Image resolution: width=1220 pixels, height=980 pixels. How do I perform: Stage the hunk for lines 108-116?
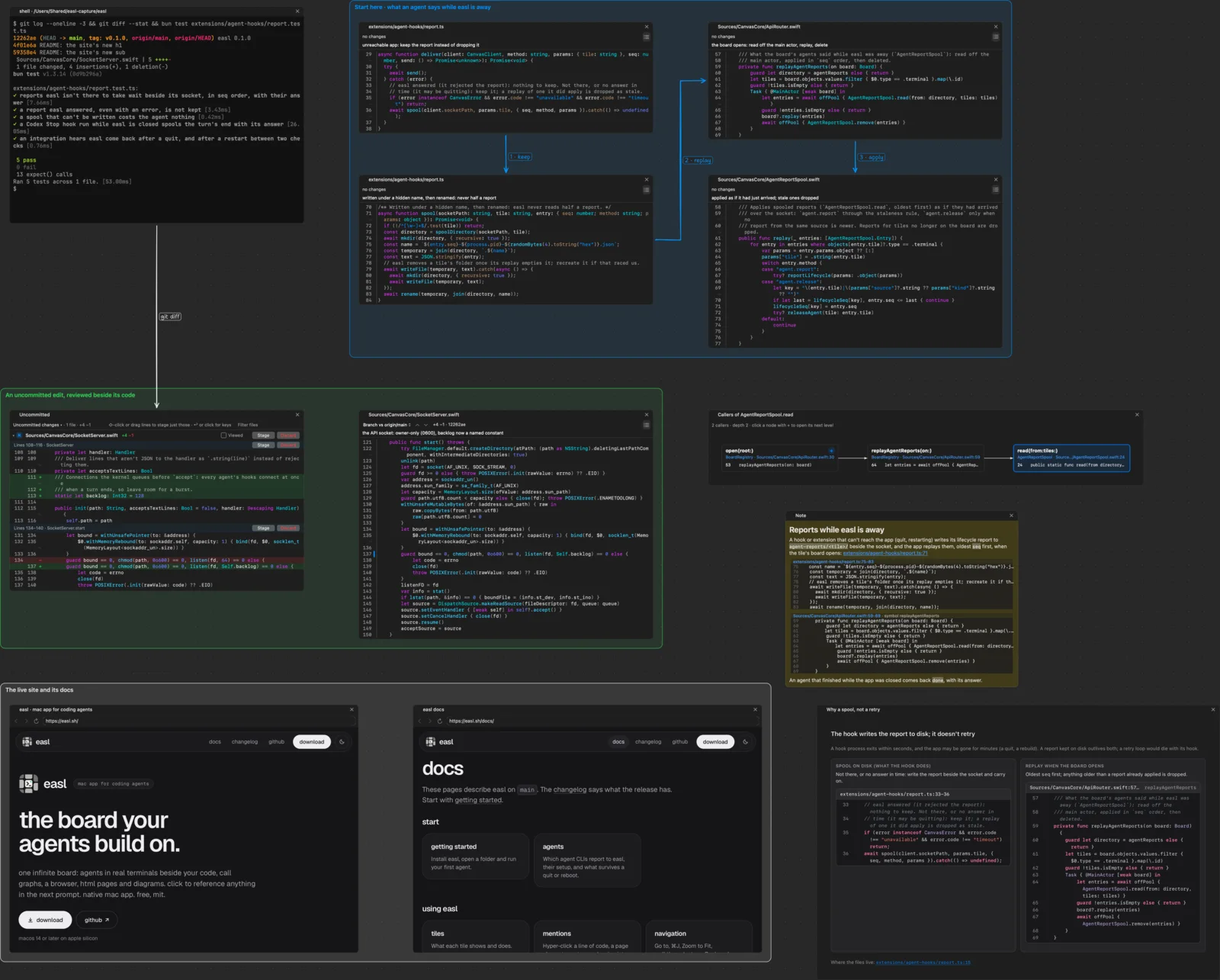263,445
